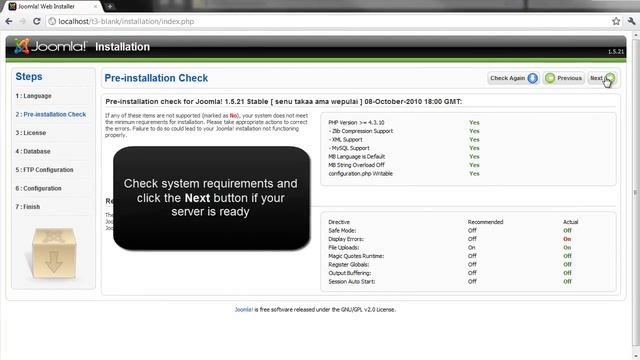Click the Session Auto Start label
Image resolution: width=640 pixels, height=360 pixels.
point(351,282)
